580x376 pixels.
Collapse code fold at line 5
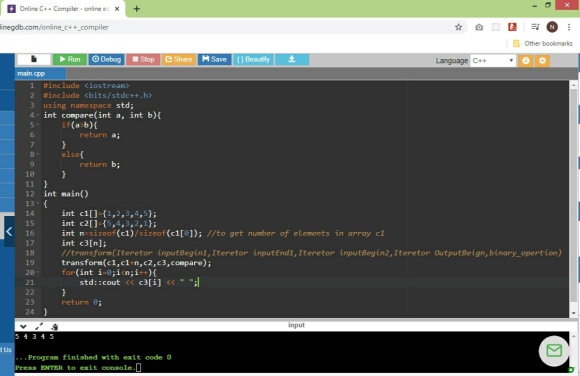(x=37, y=125)
